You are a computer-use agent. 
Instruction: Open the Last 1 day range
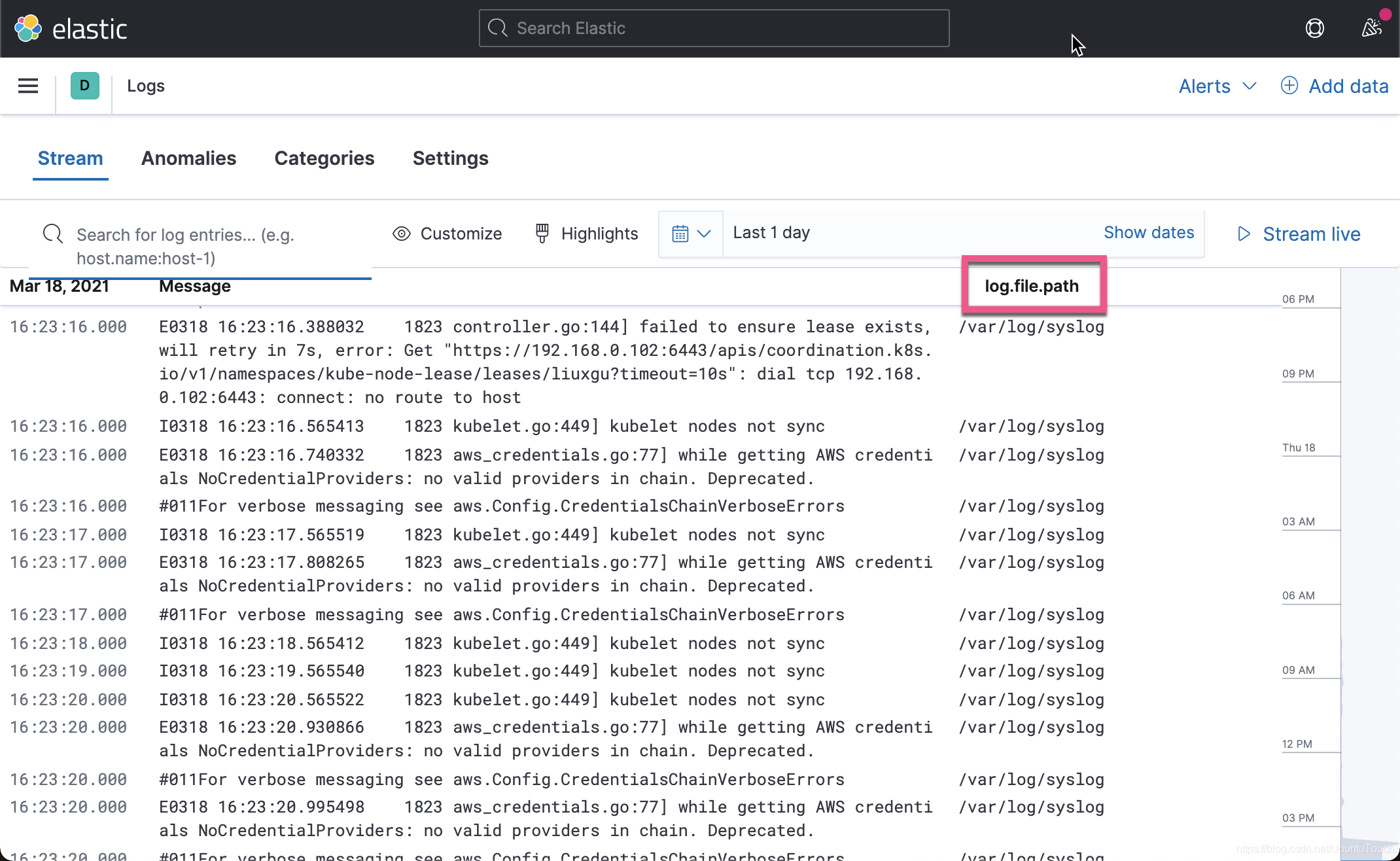point(772,232)
